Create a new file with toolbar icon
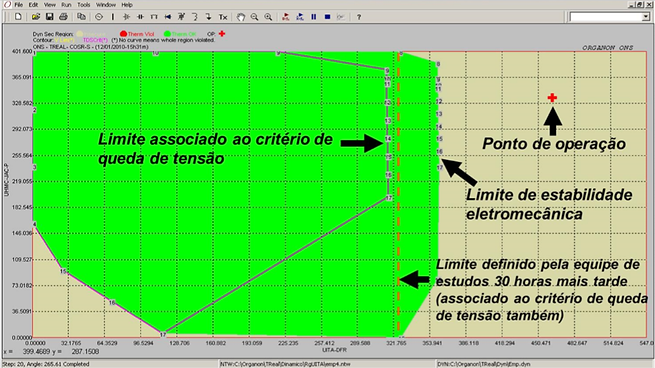The height and width of the screenshot is (368, 655). click(18, 17)
